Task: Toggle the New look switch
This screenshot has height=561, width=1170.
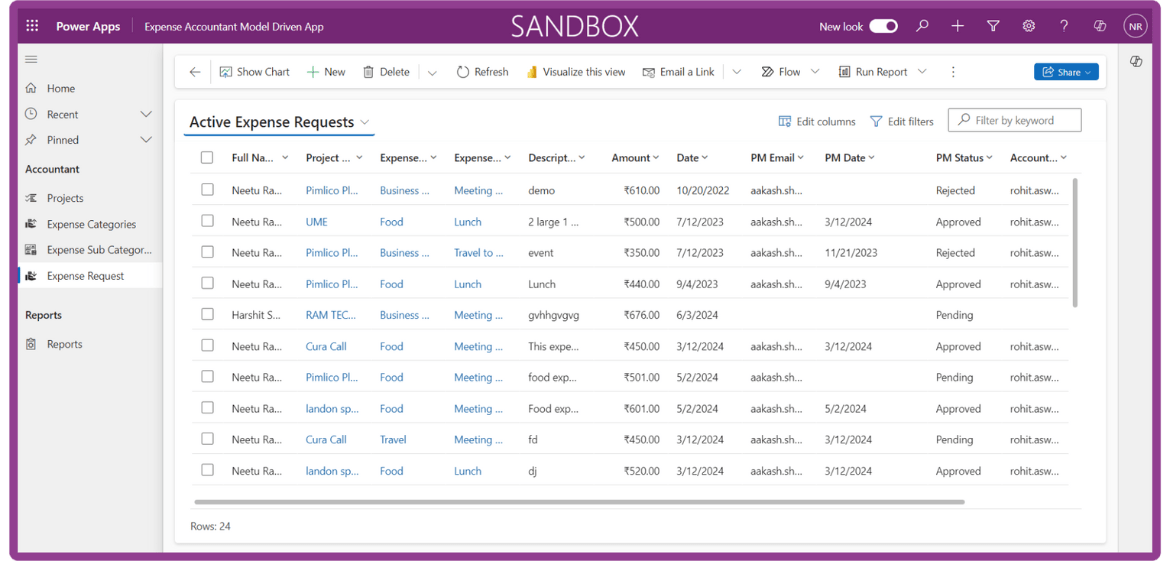Action: (883, 26)
